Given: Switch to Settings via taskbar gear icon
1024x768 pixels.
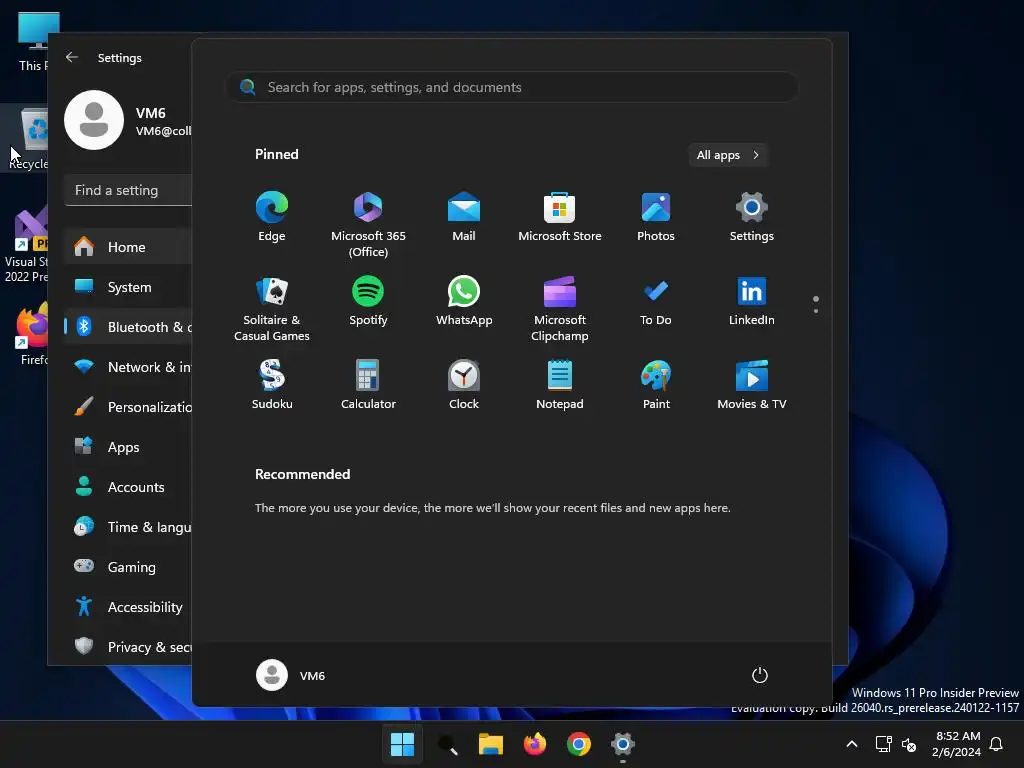Looking at the screenshot, I should tap(622, 744).
